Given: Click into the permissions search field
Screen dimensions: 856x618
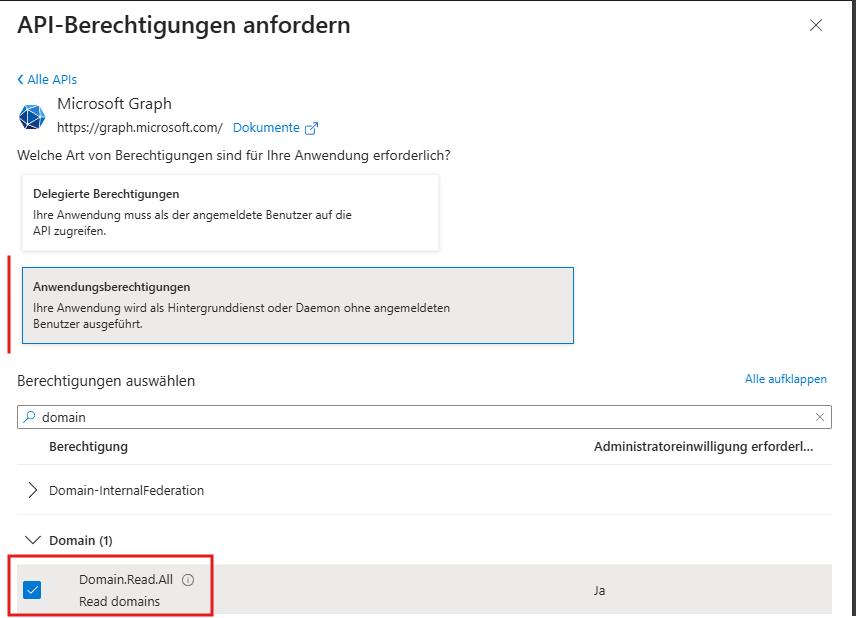Looking at the screenshot, I should tap(424, 417).
